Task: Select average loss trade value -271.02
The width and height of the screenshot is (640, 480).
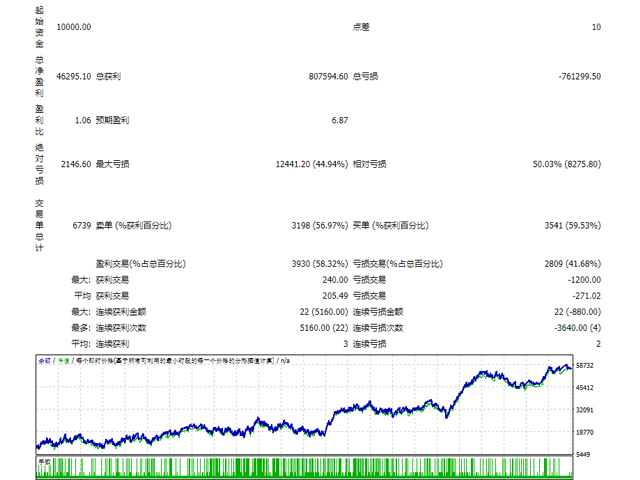Action: point(587,296)
